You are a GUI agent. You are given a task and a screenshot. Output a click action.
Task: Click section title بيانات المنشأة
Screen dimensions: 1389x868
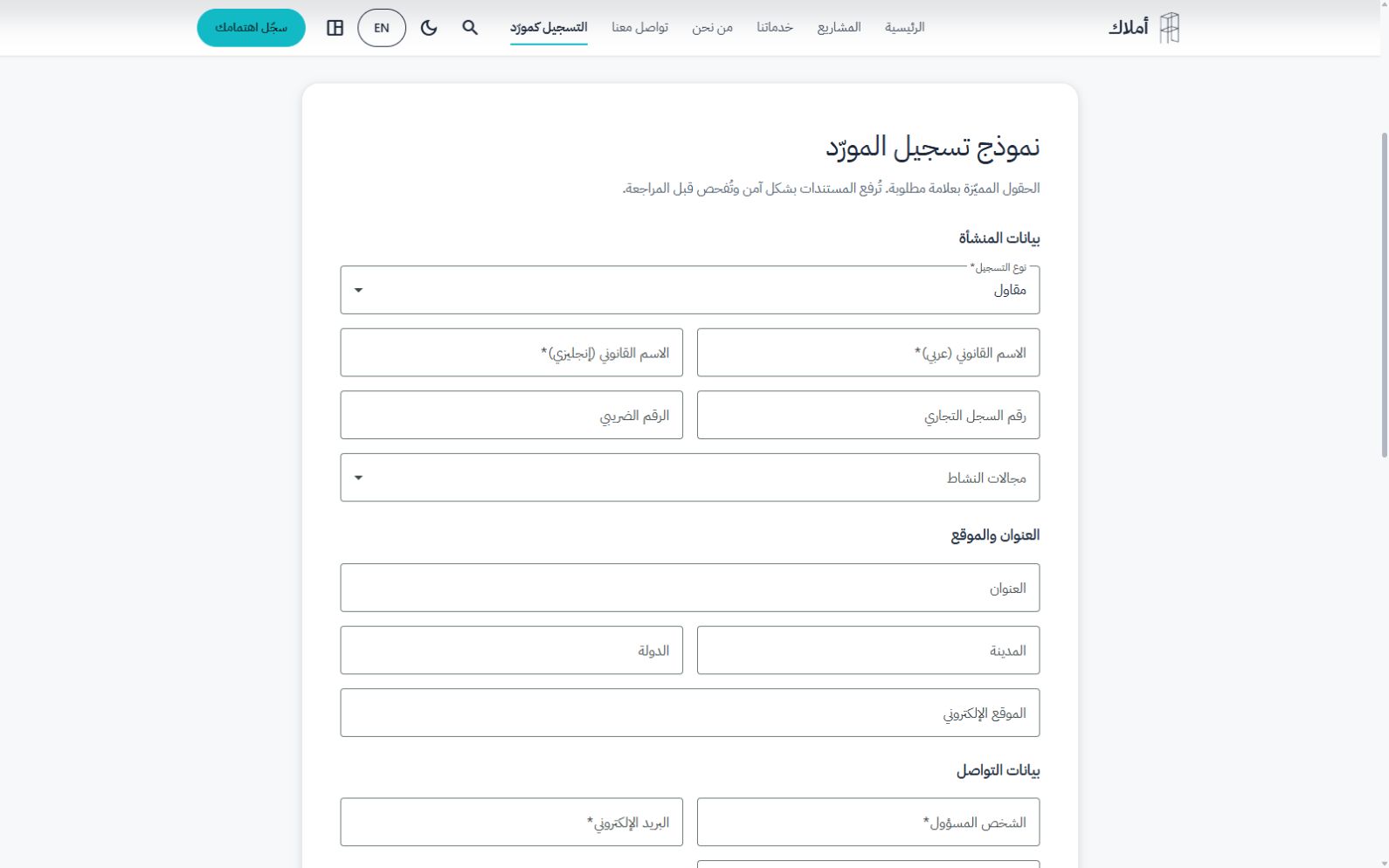click(x=999, y=238)
